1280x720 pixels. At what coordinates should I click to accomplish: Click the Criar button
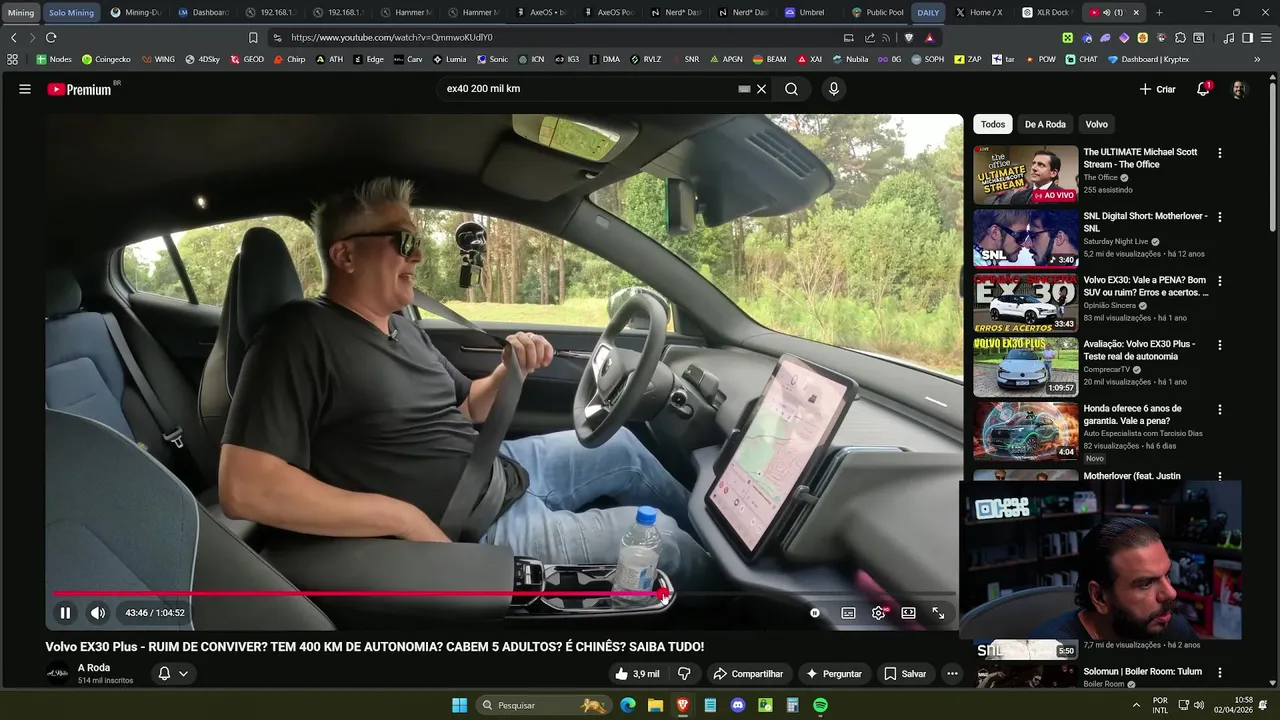(1157, 89)
